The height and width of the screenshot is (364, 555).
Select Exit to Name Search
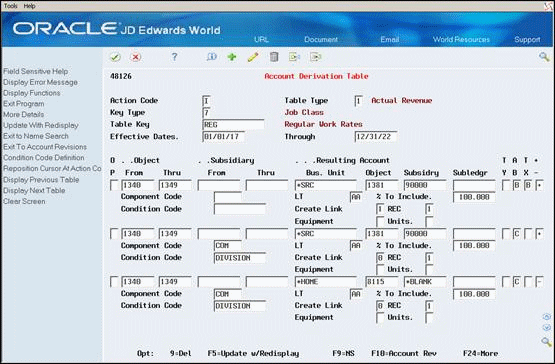point(36,136)
